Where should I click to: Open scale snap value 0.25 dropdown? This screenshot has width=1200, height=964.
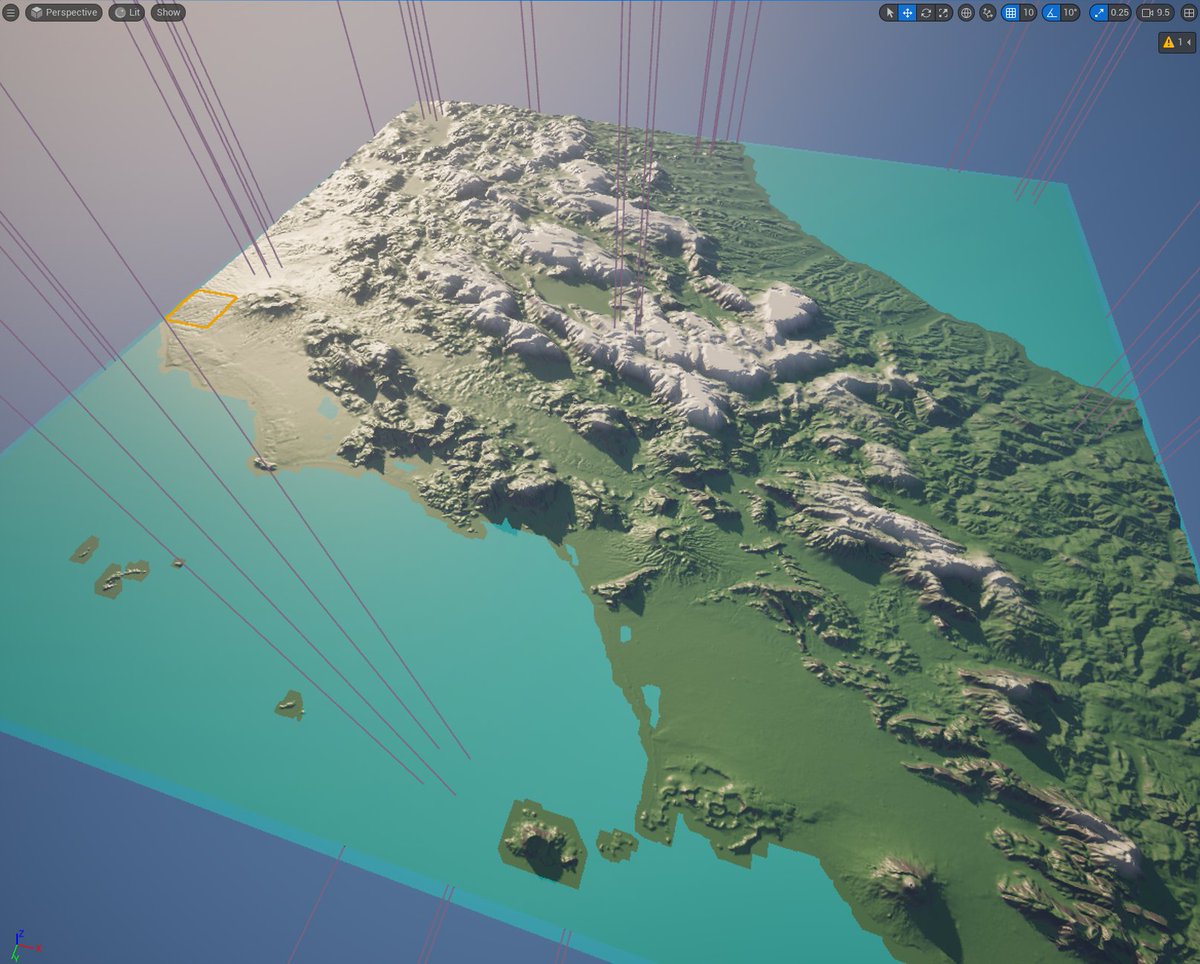[x=1119, y=13]
